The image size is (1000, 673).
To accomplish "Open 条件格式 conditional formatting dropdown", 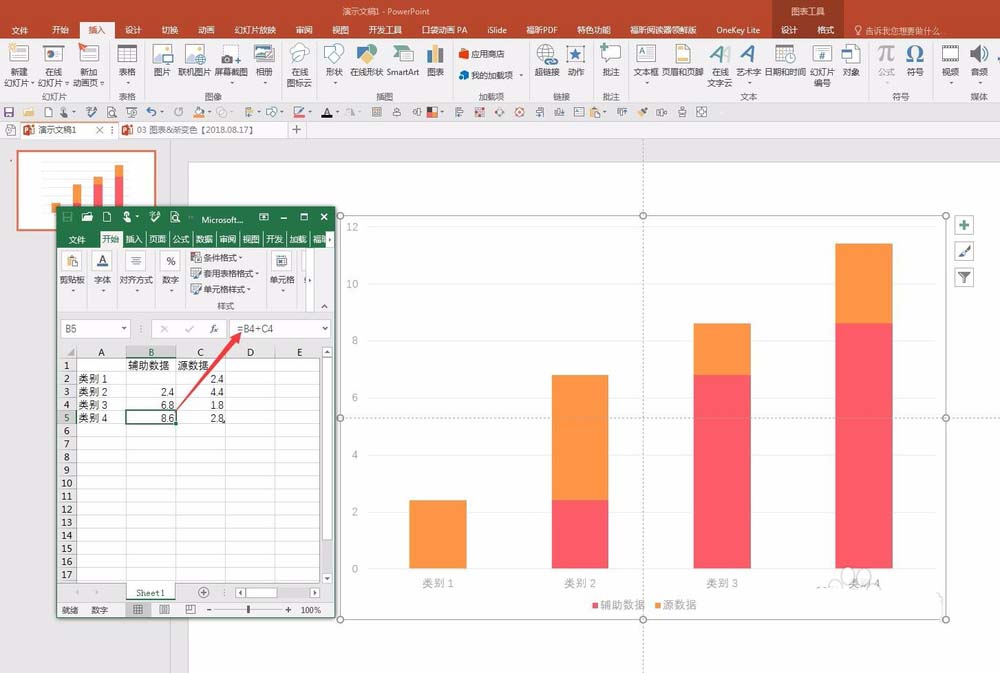I will click(x=217, y=258).
